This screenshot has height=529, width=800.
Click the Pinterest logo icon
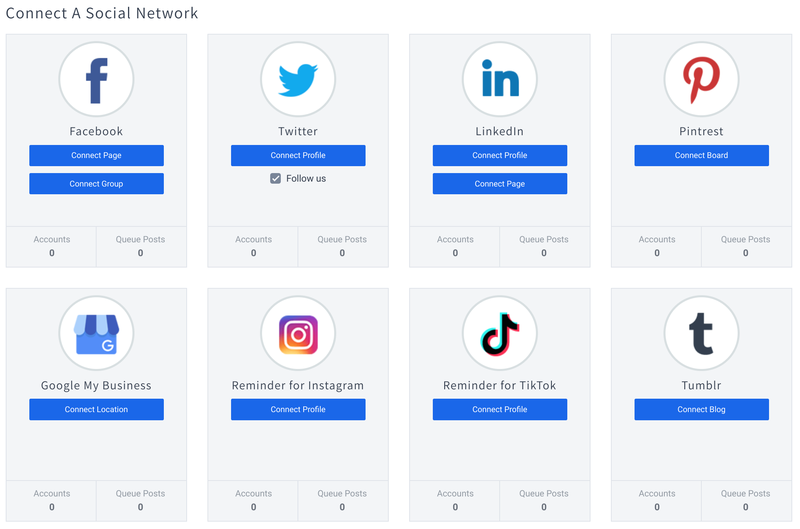702,80
